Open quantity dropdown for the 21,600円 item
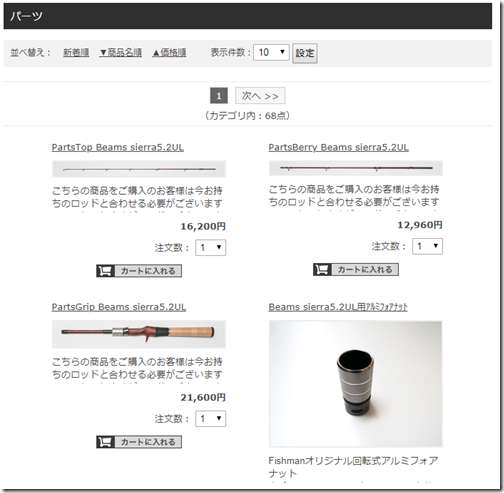Image resolution: width=504 pixels, height=493 pixels. click(210, 419)
